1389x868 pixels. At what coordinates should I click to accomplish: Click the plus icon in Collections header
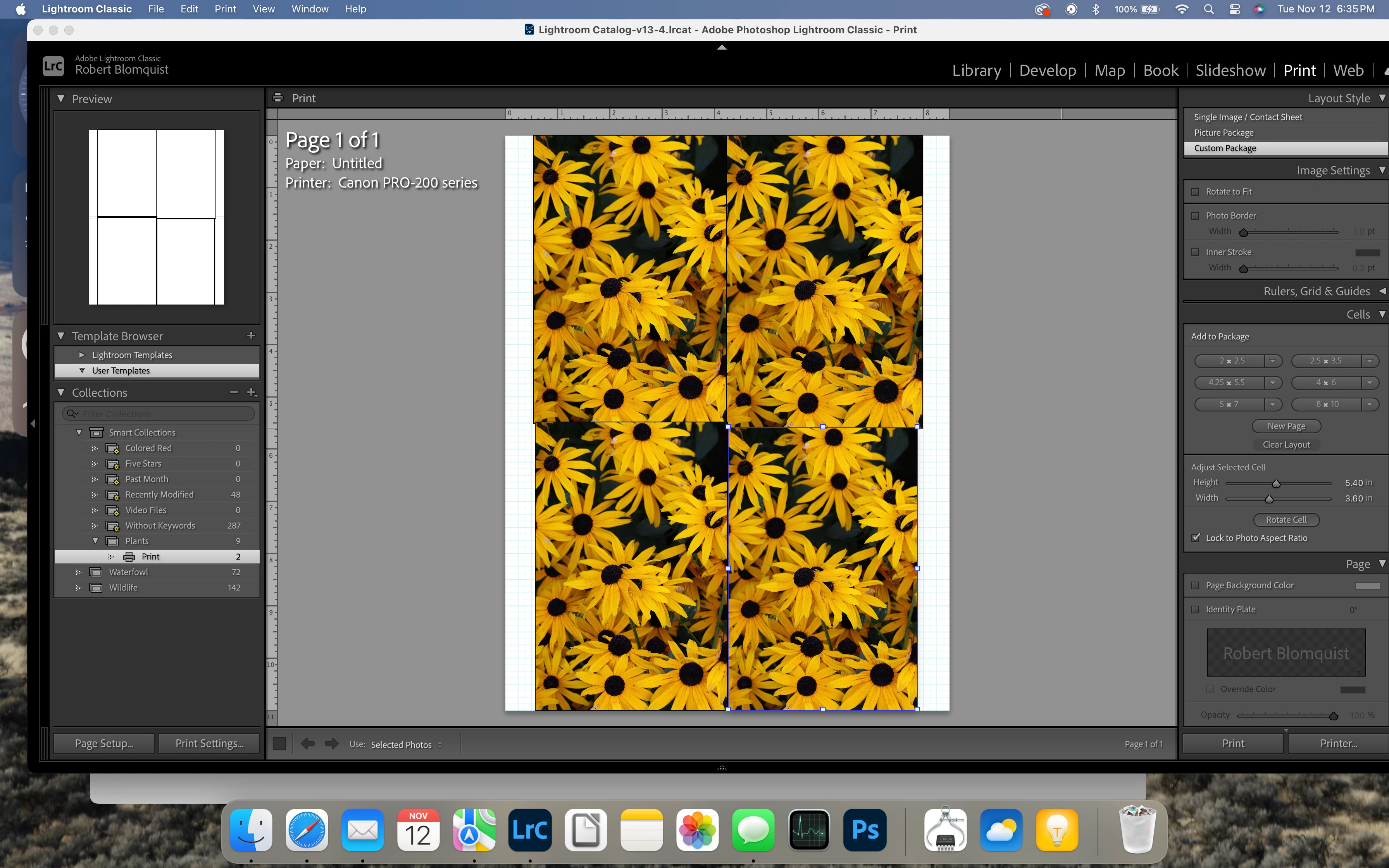tap(252, 393)
